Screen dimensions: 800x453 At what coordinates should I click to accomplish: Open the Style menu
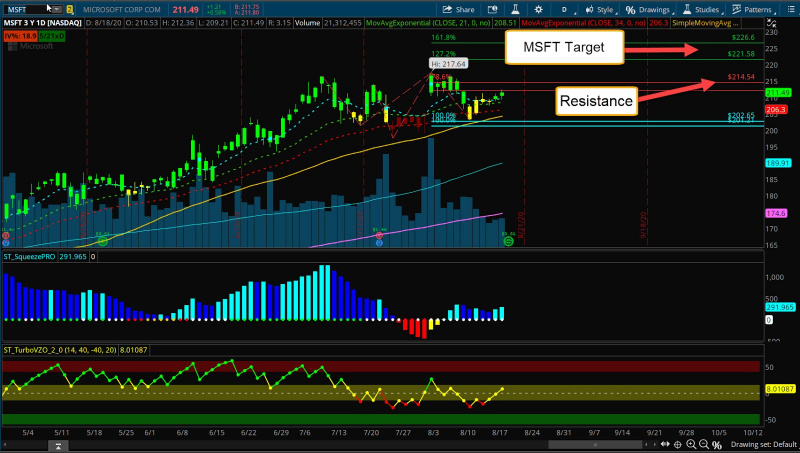[601, 9]
